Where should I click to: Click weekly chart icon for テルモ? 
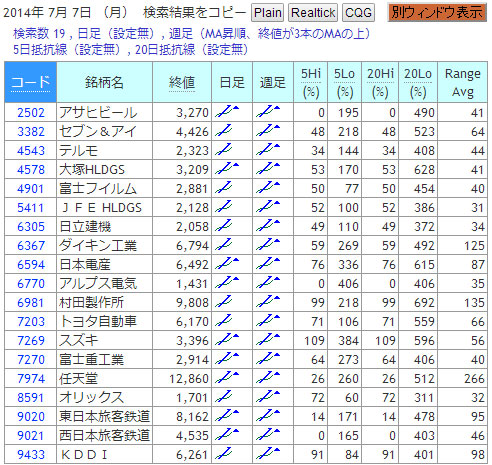pyautogui.click(x=268, y=149)
